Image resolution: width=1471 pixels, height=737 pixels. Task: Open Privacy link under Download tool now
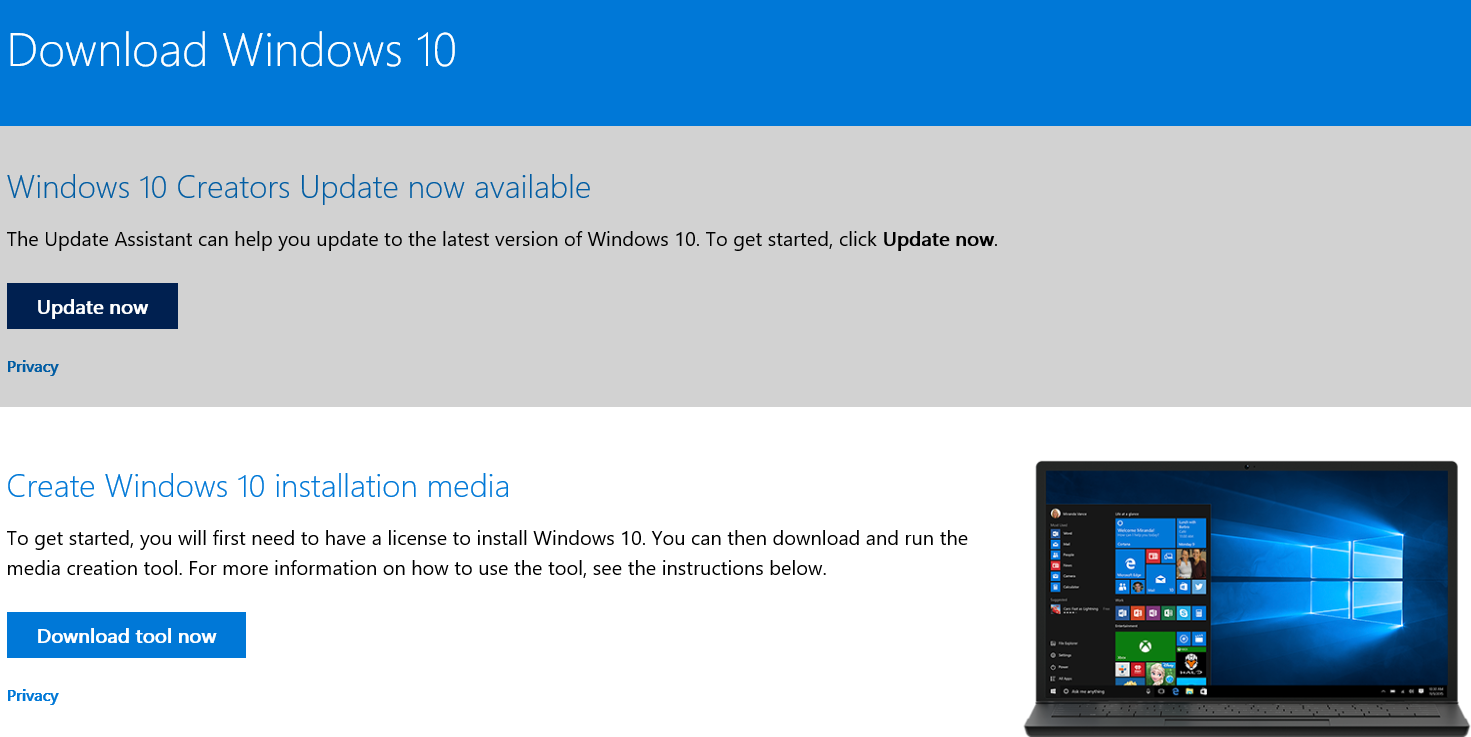pyautogui.click(x=33, y=696)
